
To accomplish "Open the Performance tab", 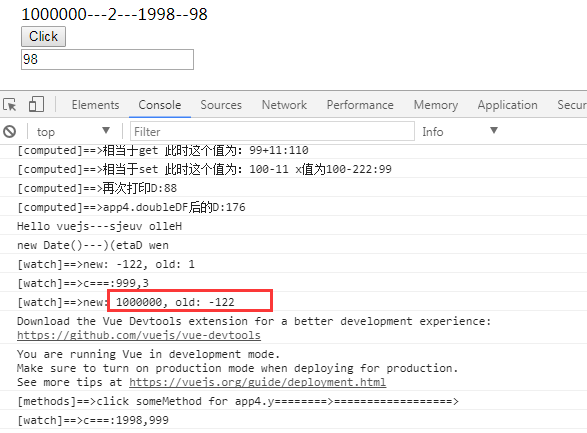I will (x=360, y=105).
